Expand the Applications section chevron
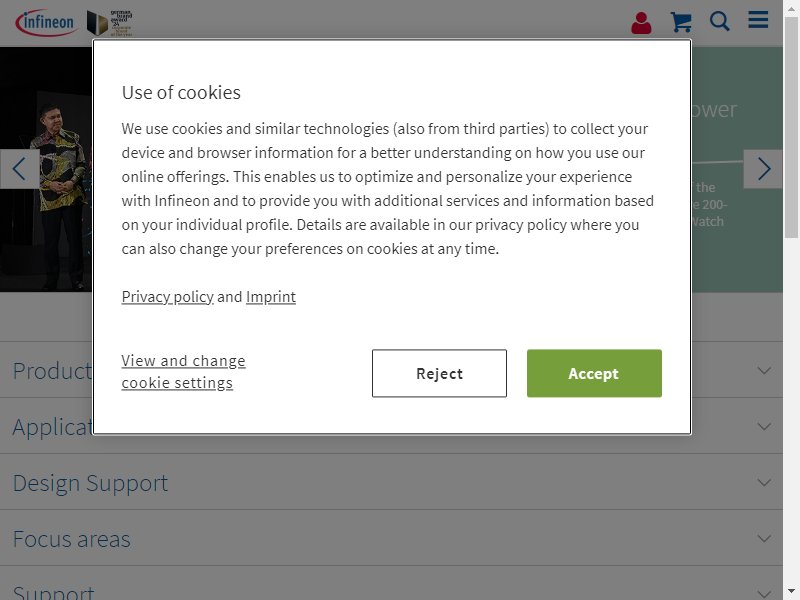The height and width of the screenshot is (600, 800). [x=764, y=427]
